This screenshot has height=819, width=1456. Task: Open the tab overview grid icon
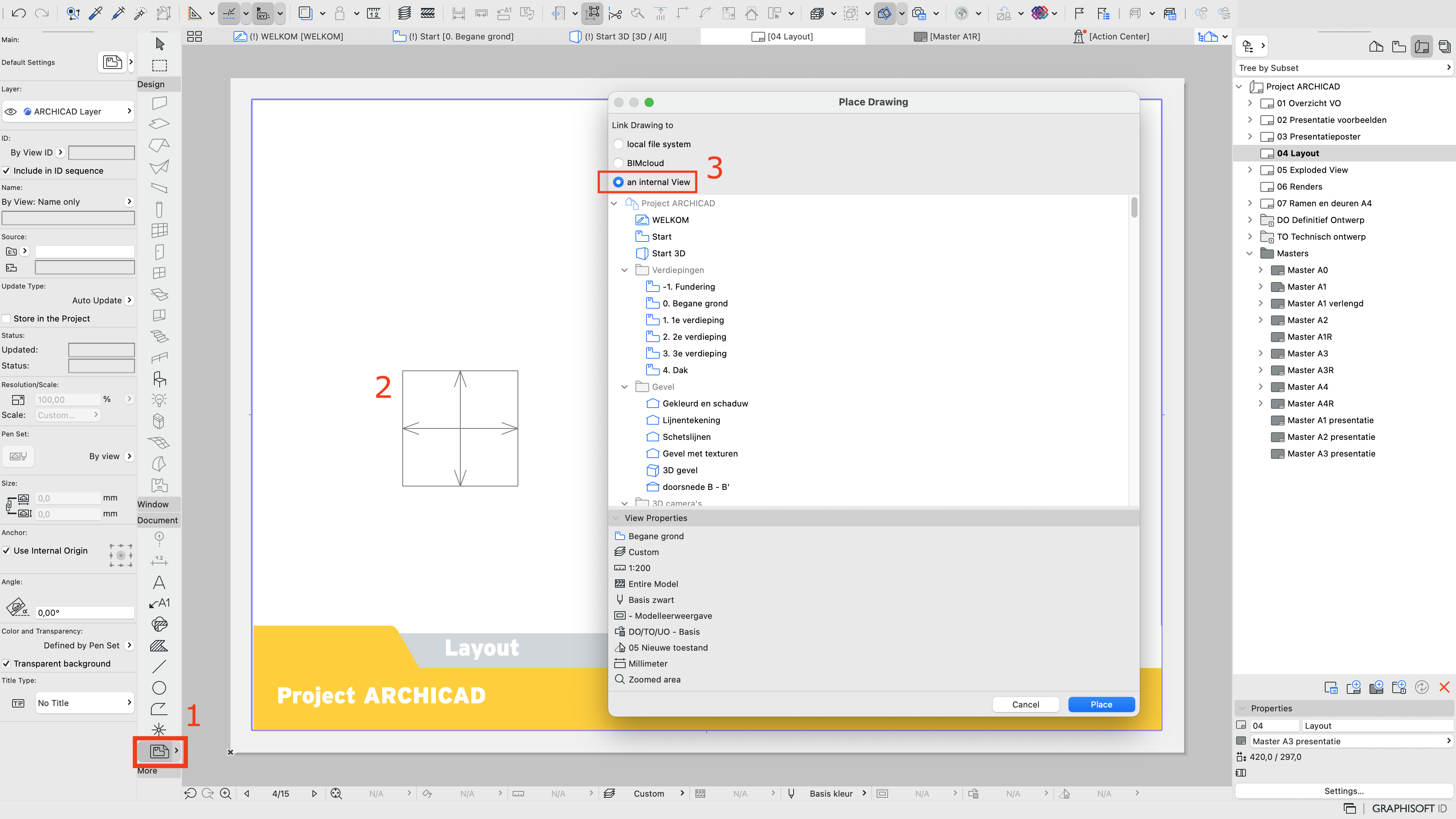195,37
